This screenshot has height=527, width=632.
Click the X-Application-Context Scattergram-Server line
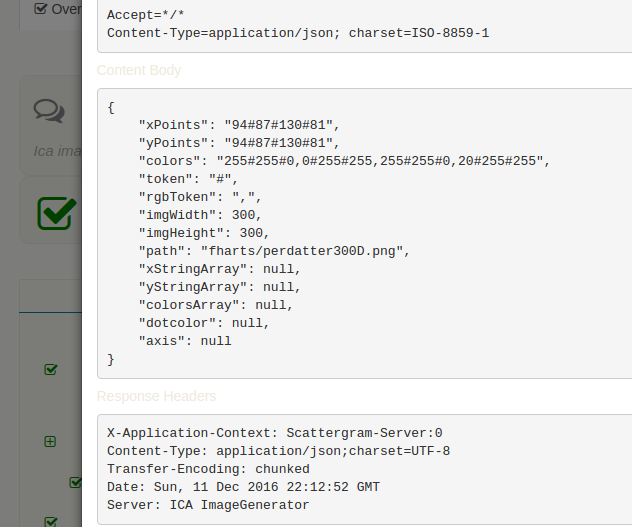click(274, 433)
